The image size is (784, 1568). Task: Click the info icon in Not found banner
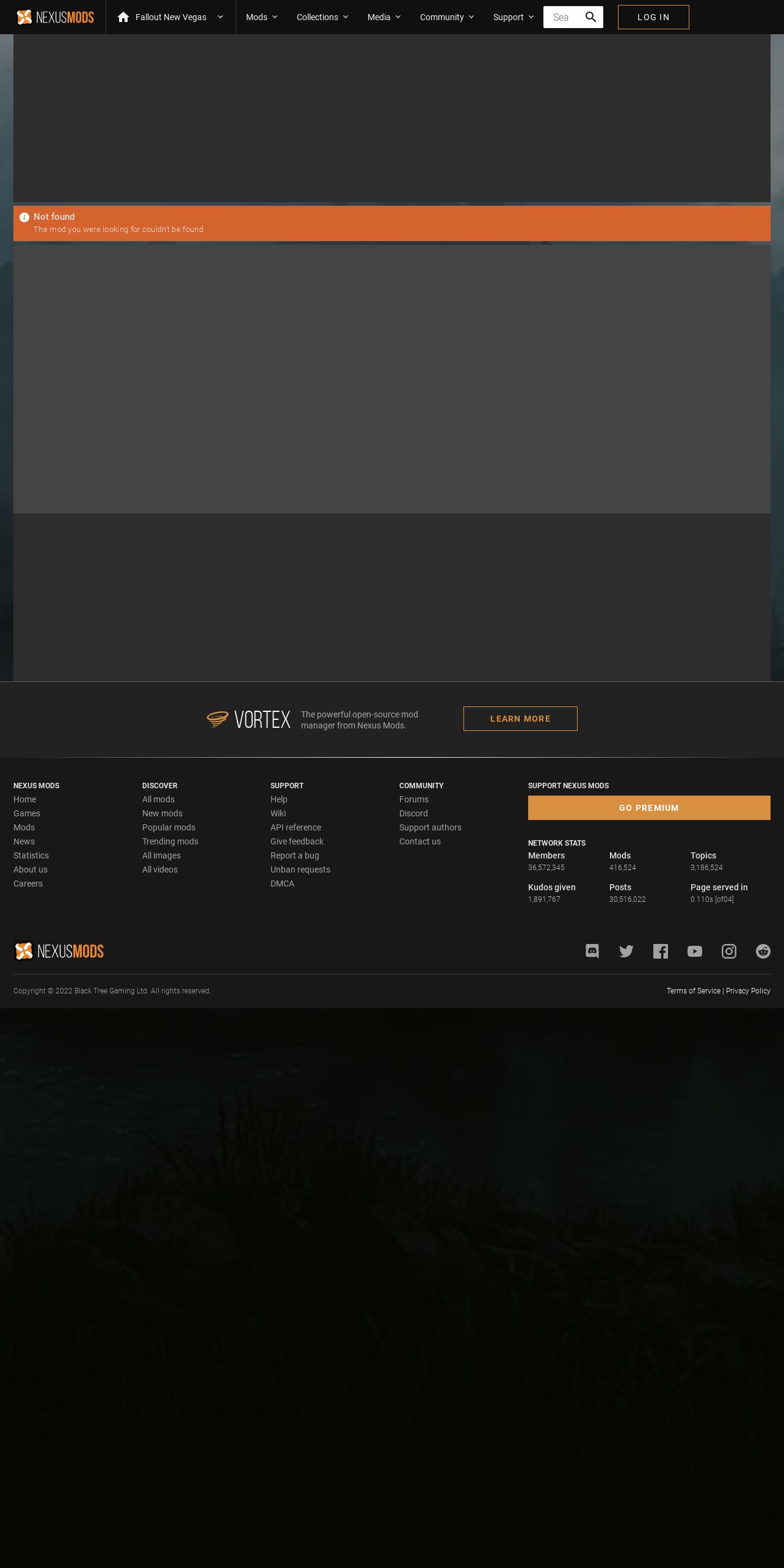[24, 217]
